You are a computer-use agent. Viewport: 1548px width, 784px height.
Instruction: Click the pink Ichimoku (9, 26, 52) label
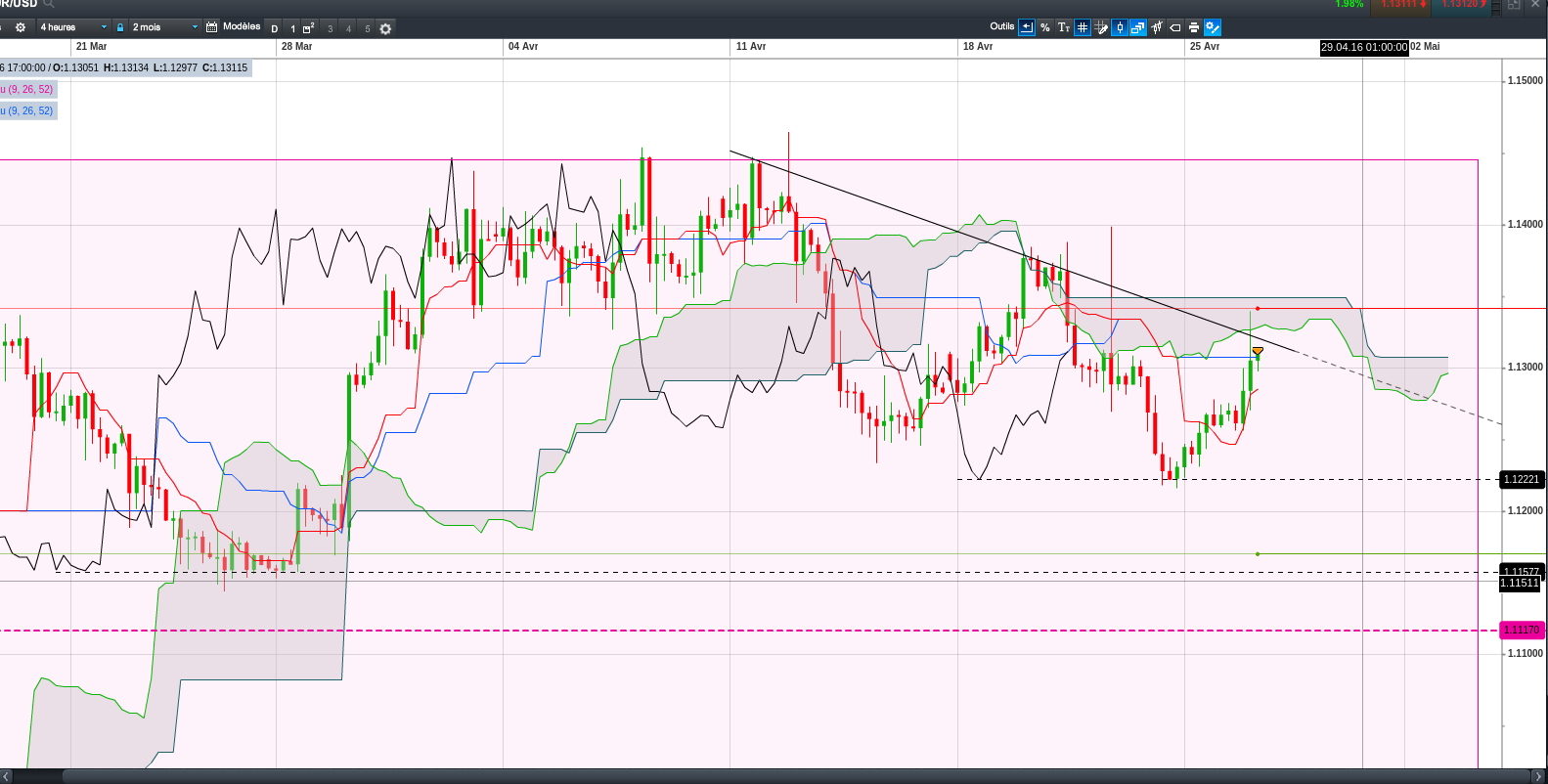tap(27, 89)
